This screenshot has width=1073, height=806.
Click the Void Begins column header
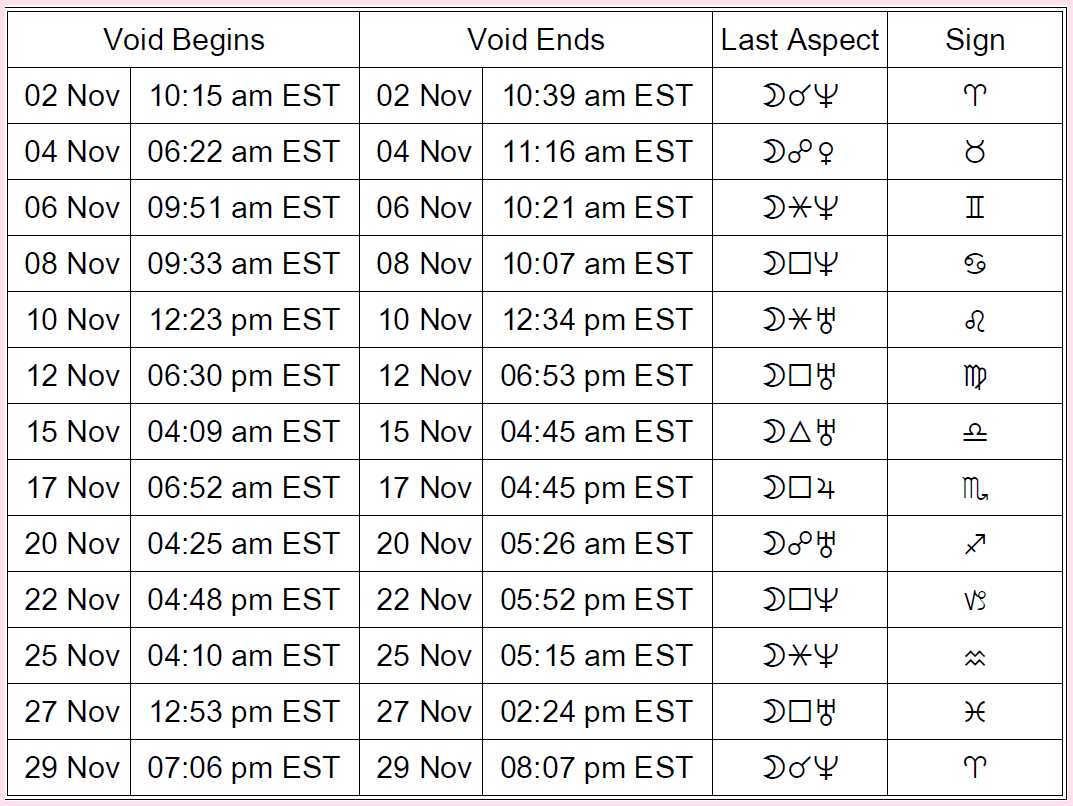pyautogui.click(x=184, y=40)
